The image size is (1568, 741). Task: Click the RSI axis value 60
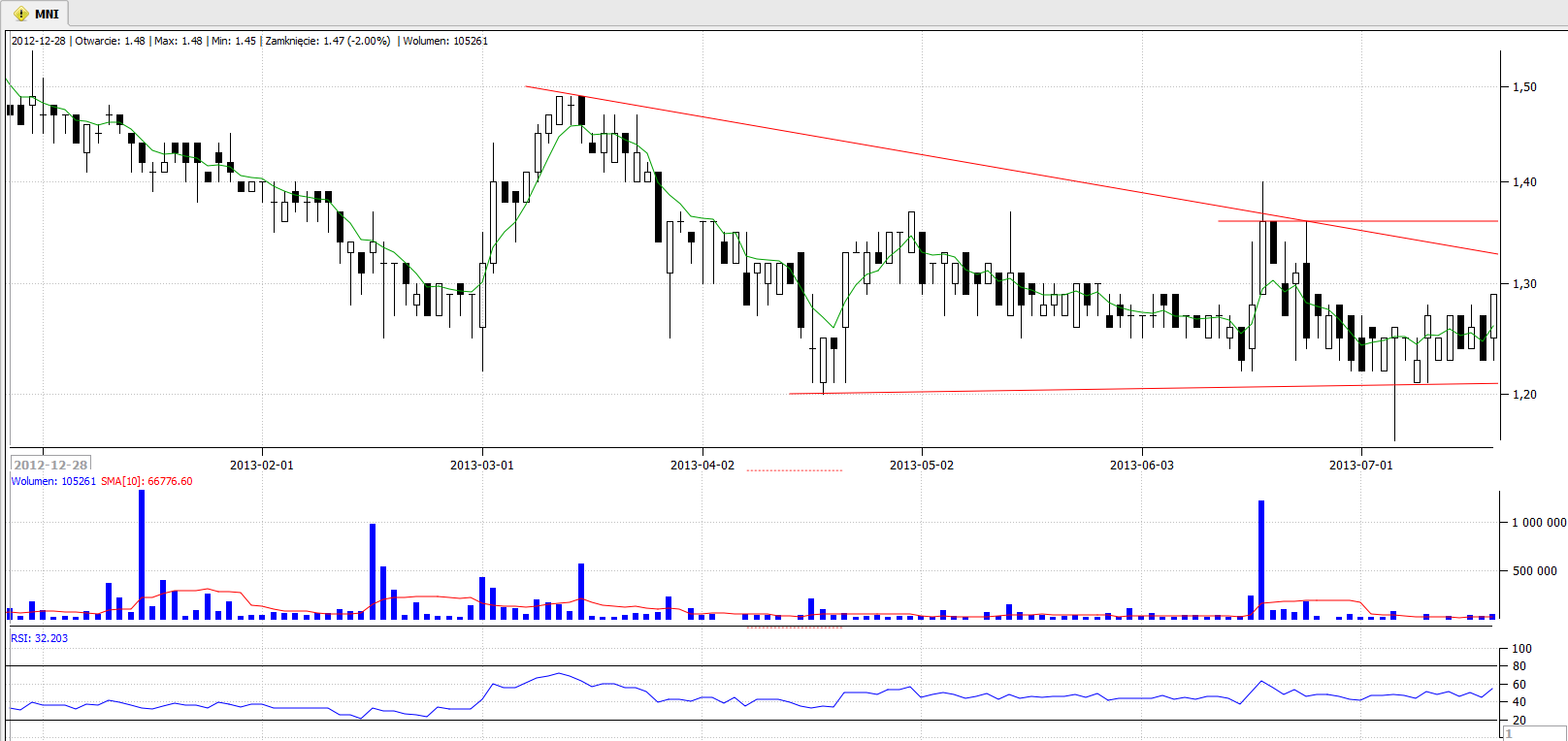click(x=1519, y=685)
